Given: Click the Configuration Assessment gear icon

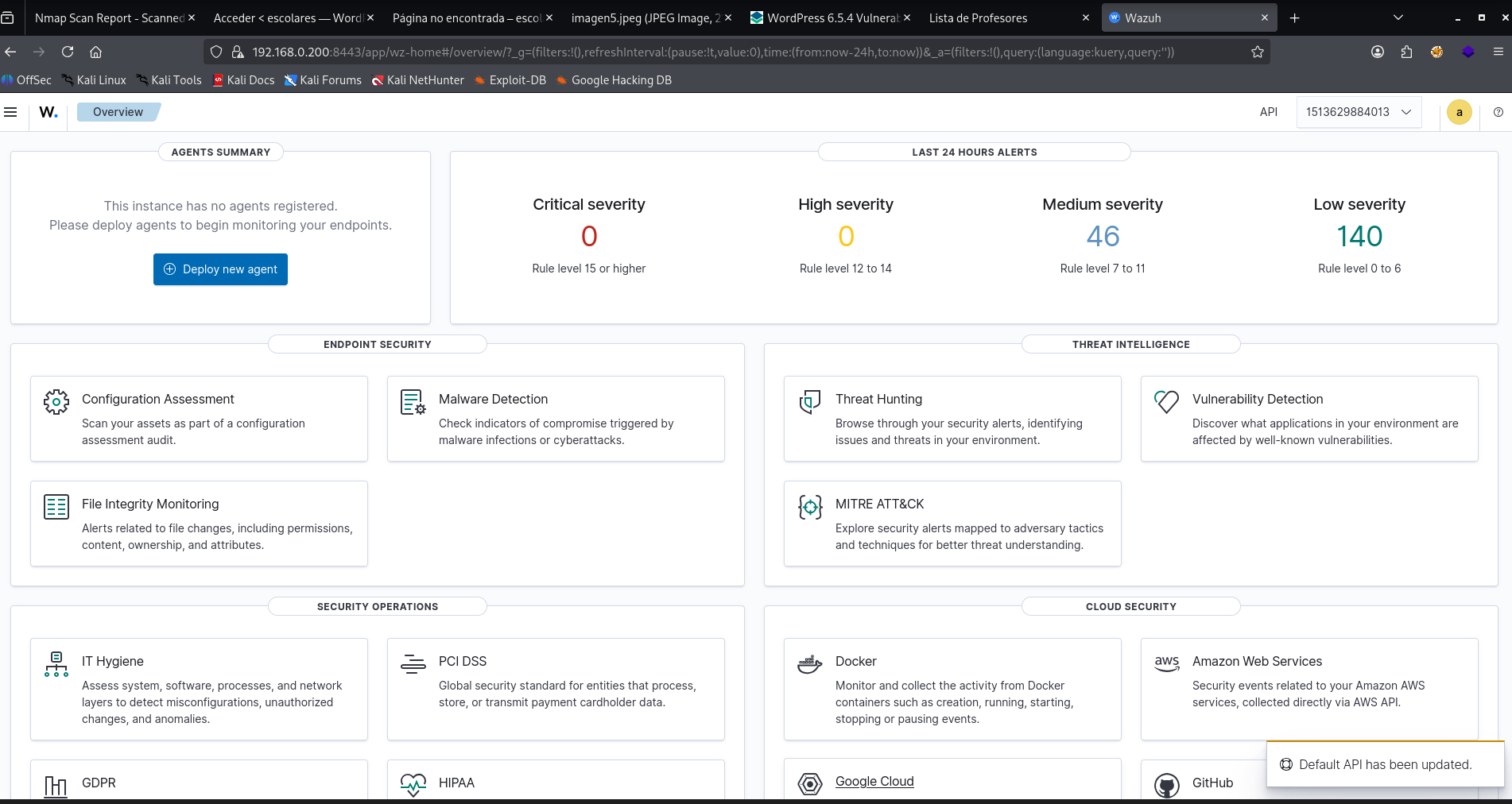Looking at the screenshot, I should click(56, 402).
